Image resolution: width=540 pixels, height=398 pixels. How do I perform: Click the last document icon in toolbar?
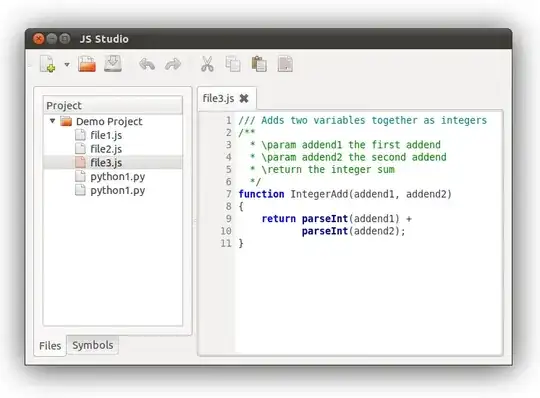coord(285,64)
